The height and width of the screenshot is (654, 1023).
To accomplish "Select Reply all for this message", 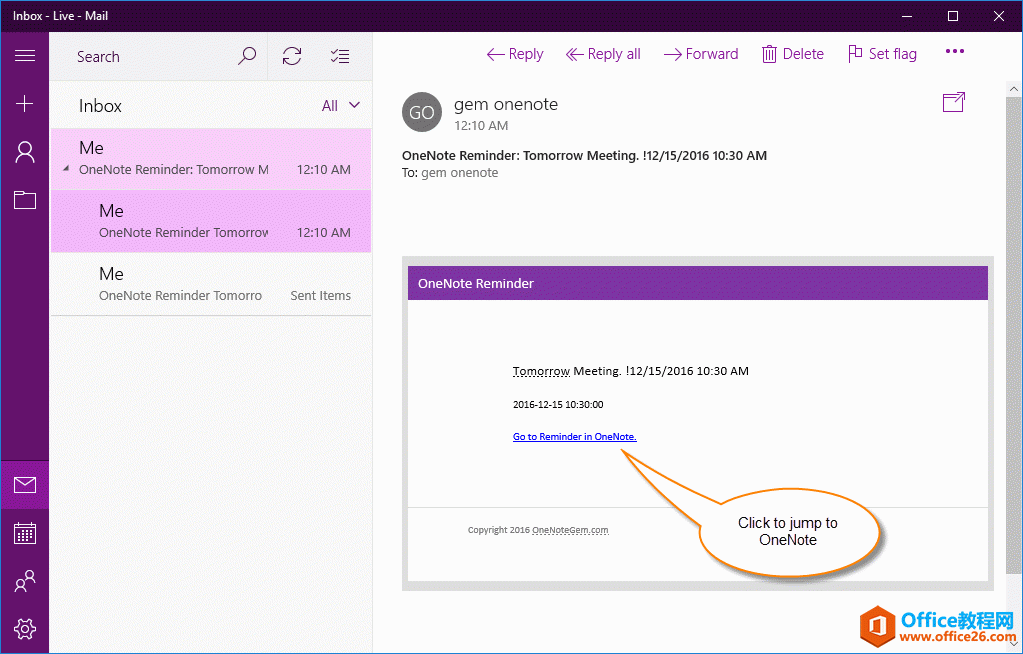I will coord(603,53).
